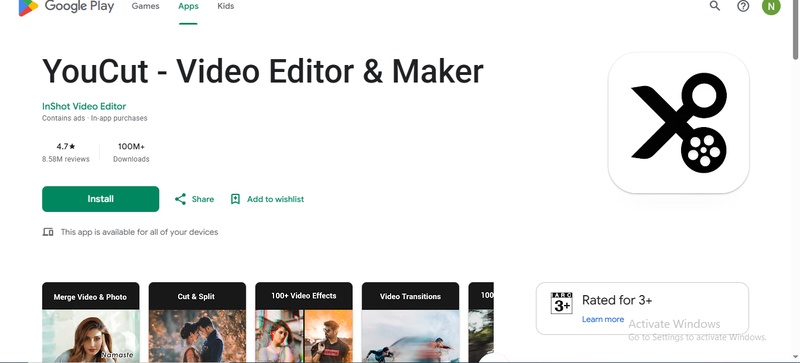Image resolution: width=800 pixels, height=363 pixels.
Task: Open the search magnifier icon
Action: pos(715,6)
